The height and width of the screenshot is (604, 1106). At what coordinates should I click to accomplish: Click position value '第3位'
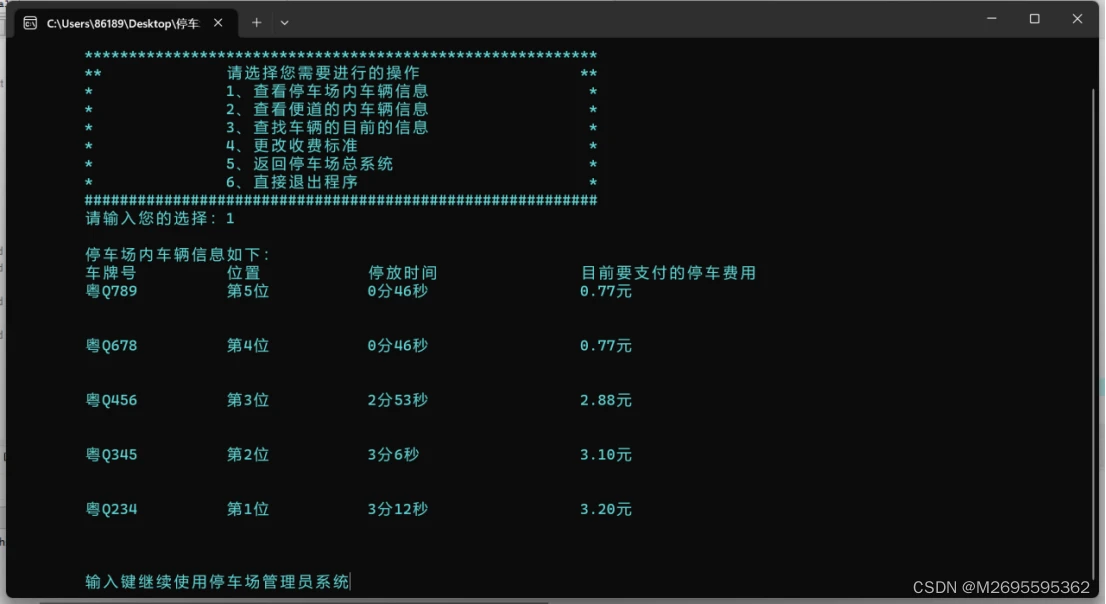[248, 400]
